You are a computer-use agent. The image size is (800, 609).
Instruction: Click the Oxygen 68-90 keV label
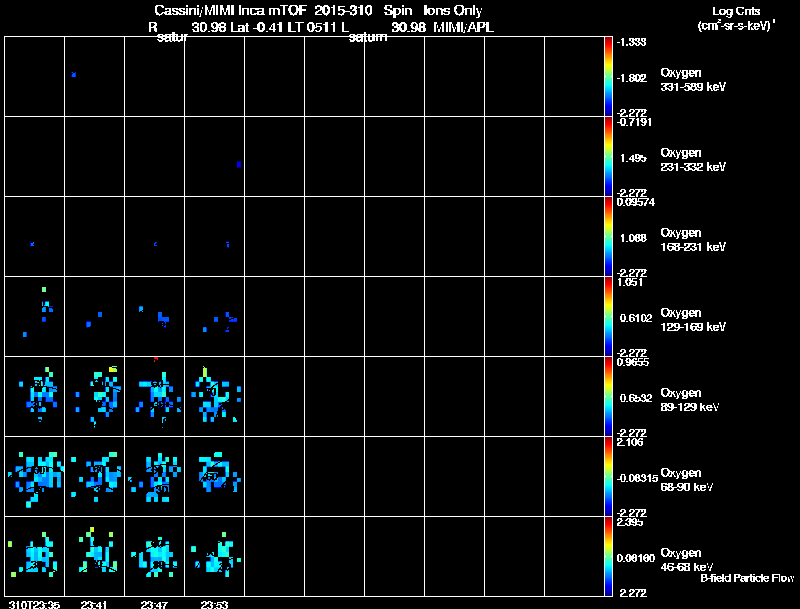point(687,480)
